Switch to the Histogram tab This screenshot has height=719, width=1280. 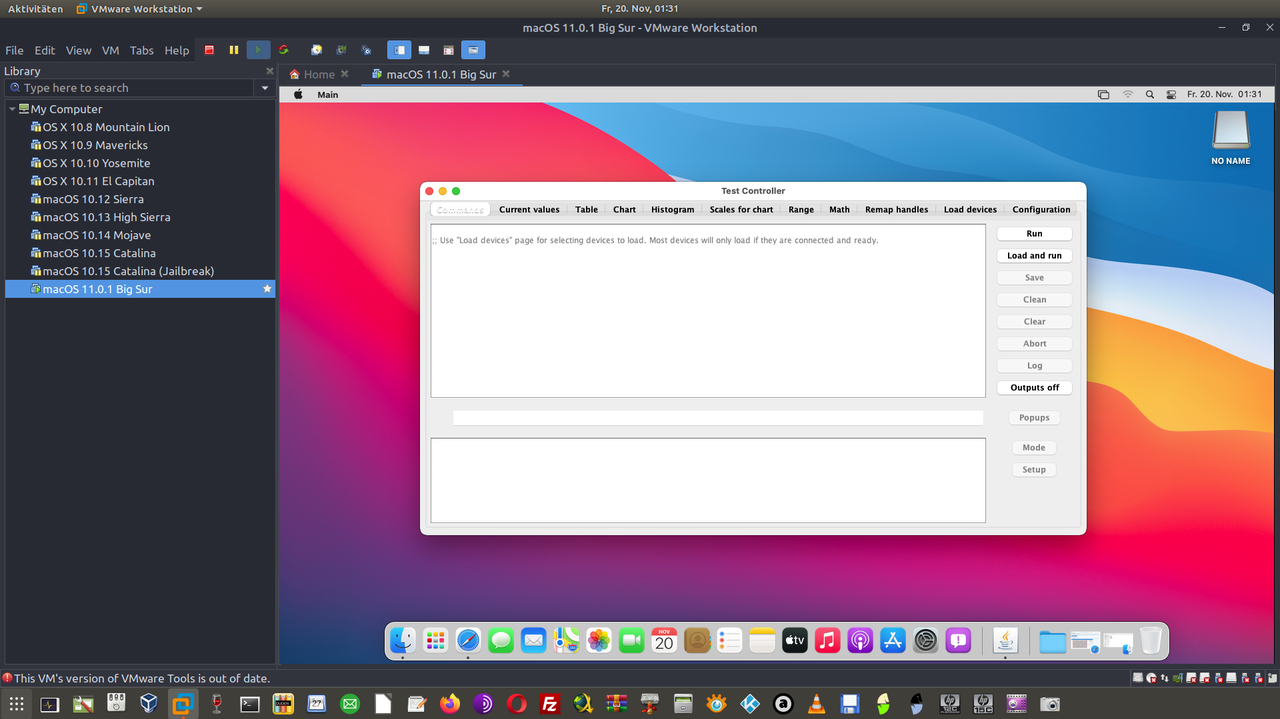673,210
